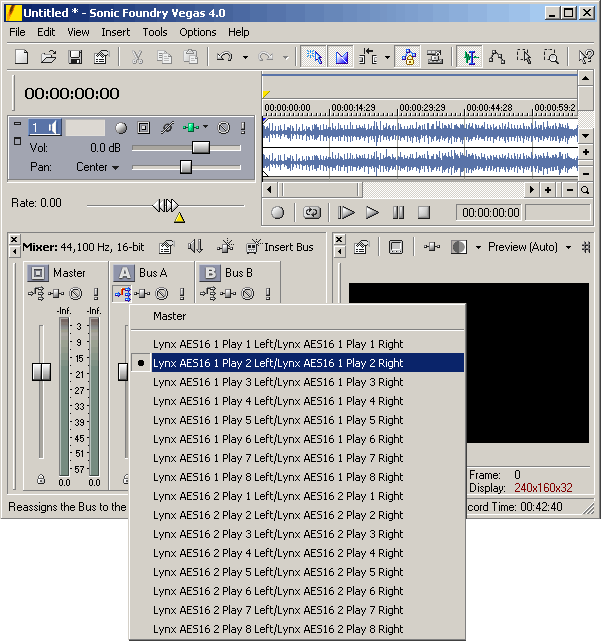The height and width of the screenshot is (641, 601).
Task: Click the New project icon
Action: (x=22, y=56)
